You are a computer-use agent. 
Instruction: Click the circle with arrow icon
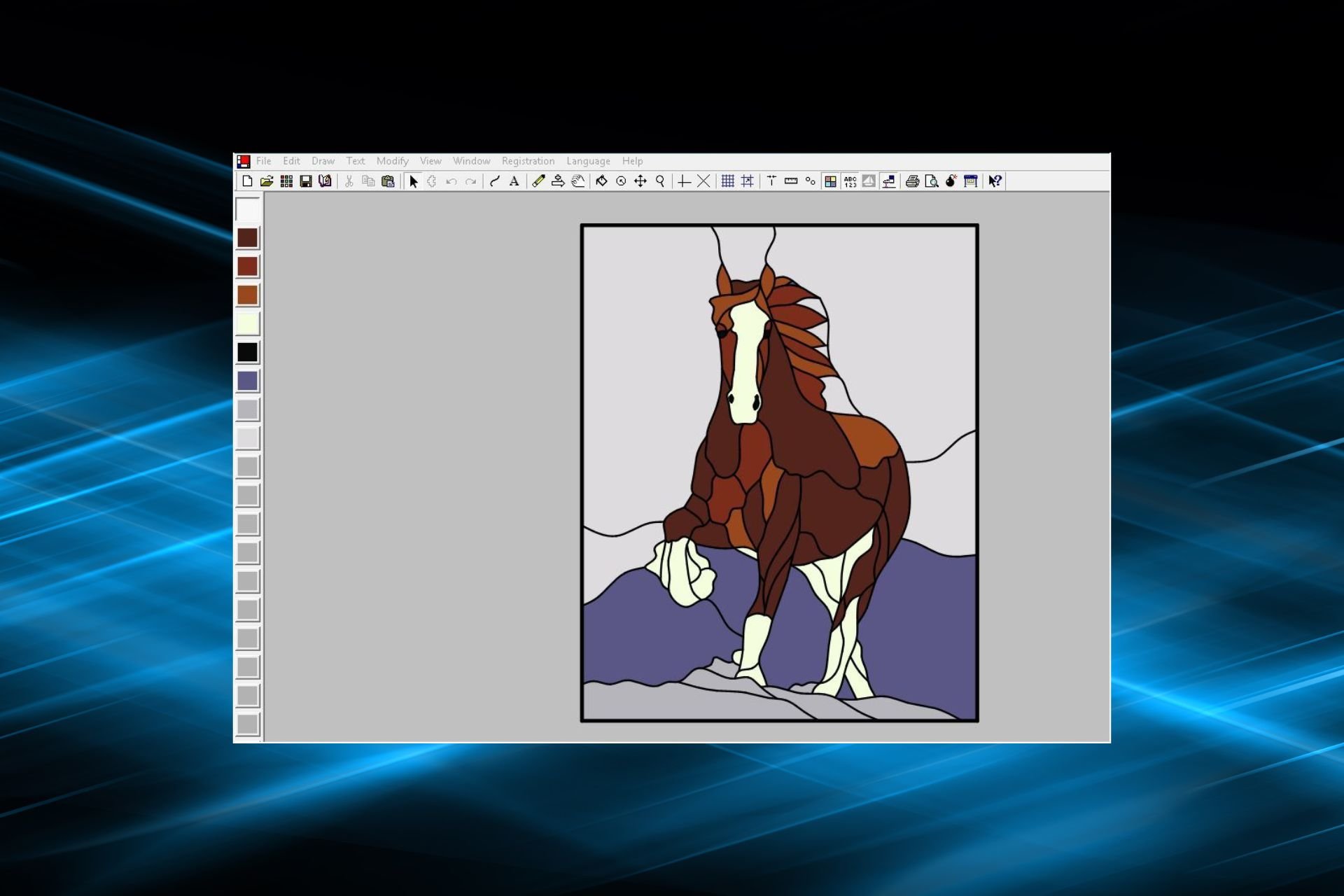(x=621, y=181)
